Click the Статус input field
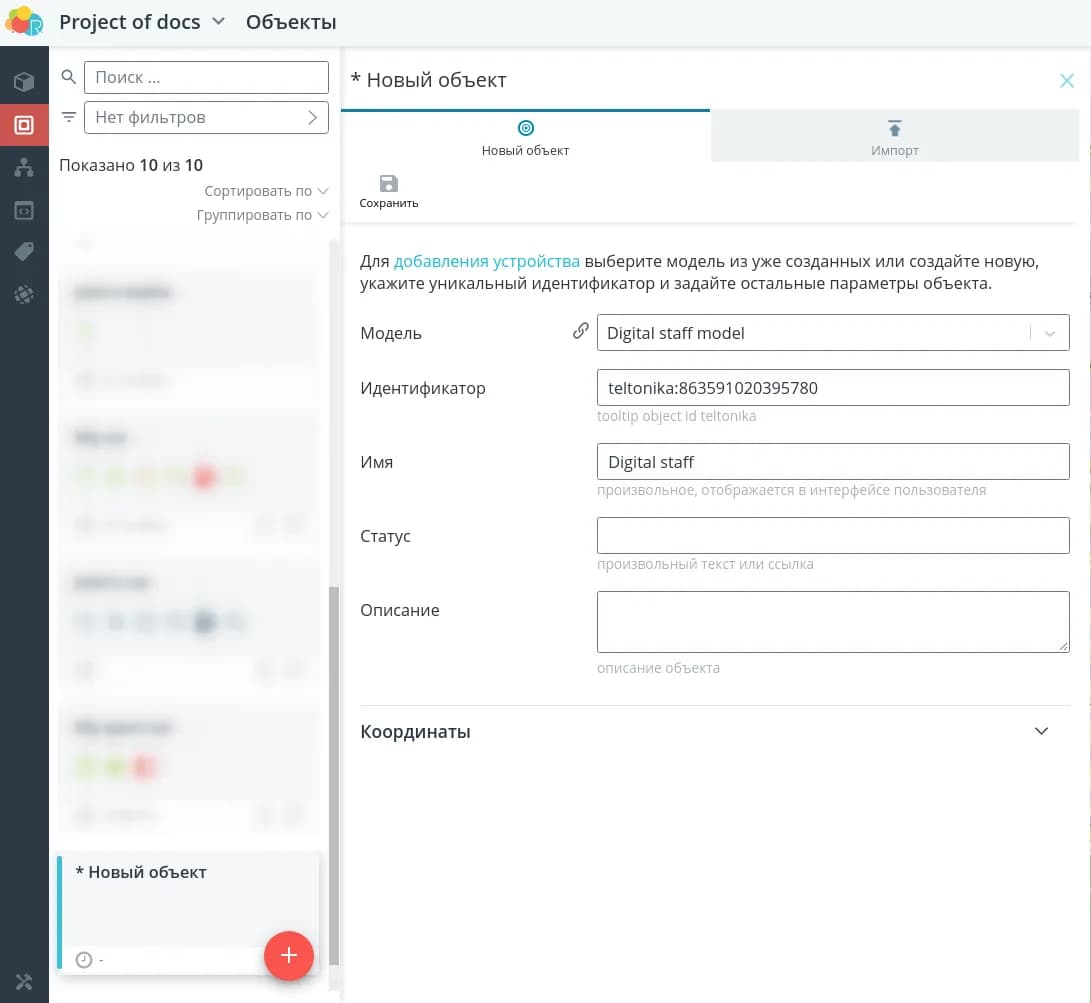Viewport: 1091px width, 1003px height. click(832, 536)
